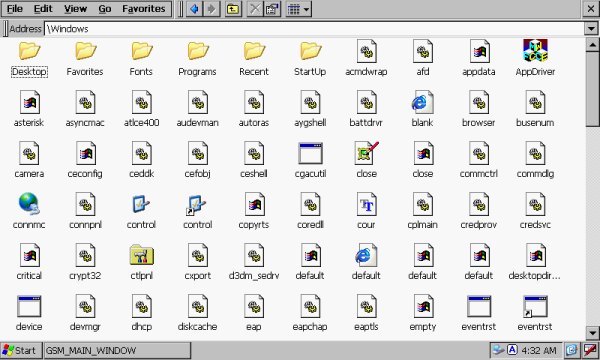Open the Favorites menu
600x360 pixels.
coord(144,8)
